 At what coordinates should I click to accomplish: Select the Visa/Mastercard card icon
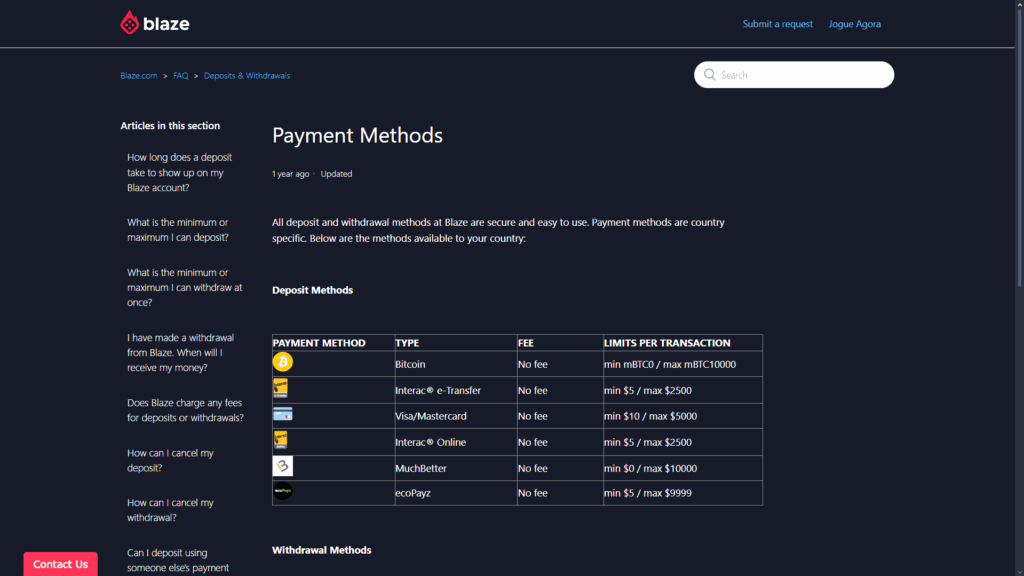283,414
